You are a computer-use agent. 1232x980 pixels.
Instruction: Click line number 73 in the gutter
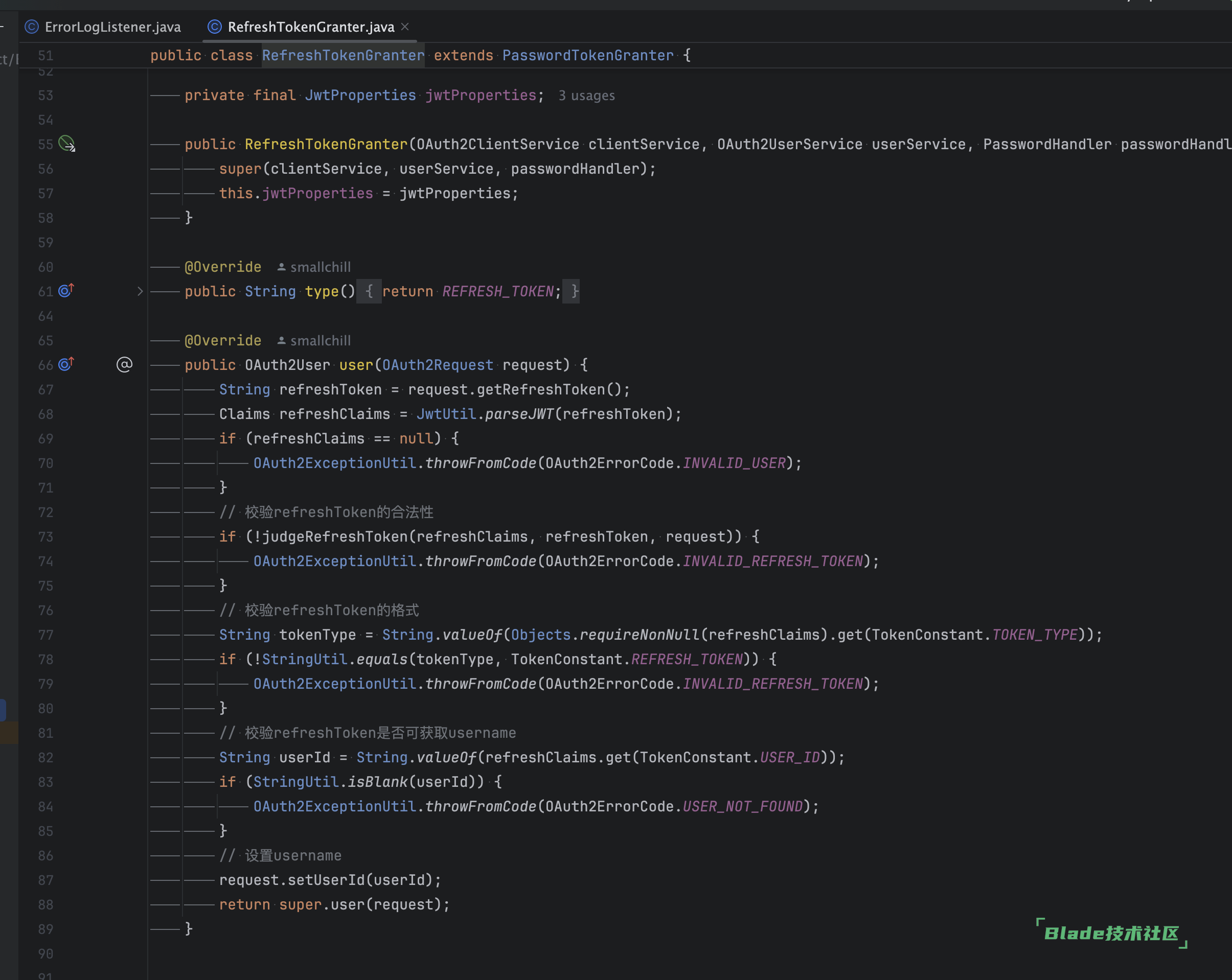(45, 537)
